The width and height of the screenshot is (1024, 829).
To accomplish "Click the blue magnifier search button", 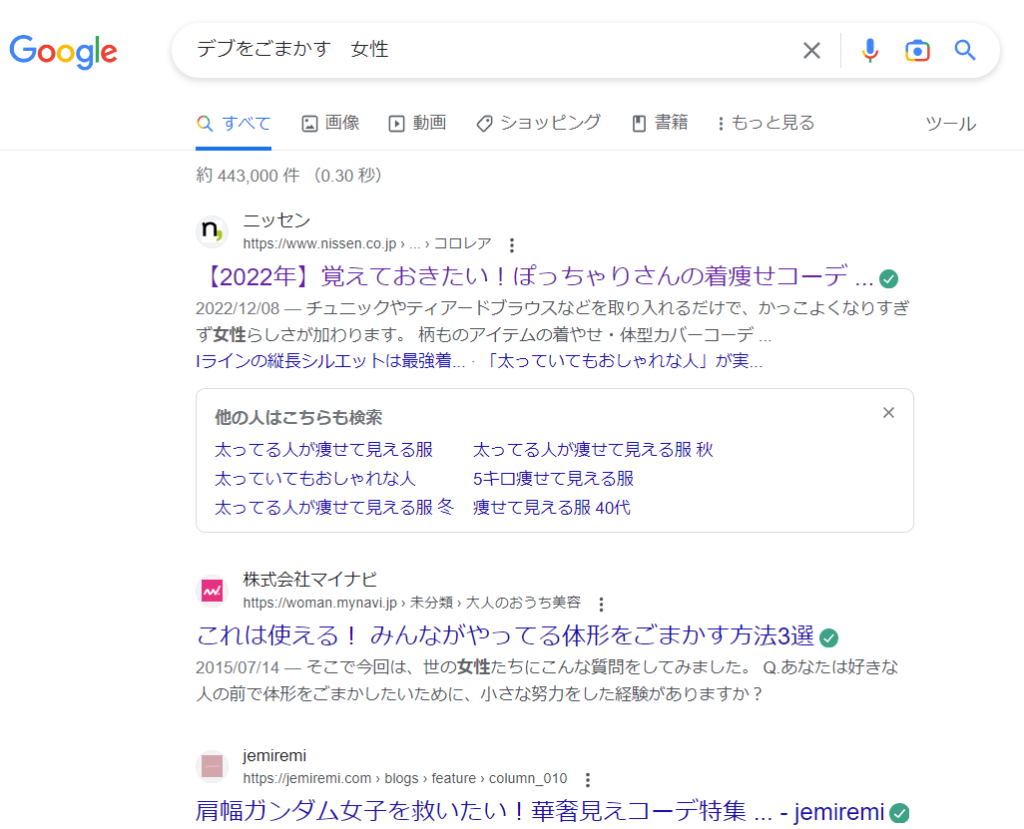I will (965, 50).
